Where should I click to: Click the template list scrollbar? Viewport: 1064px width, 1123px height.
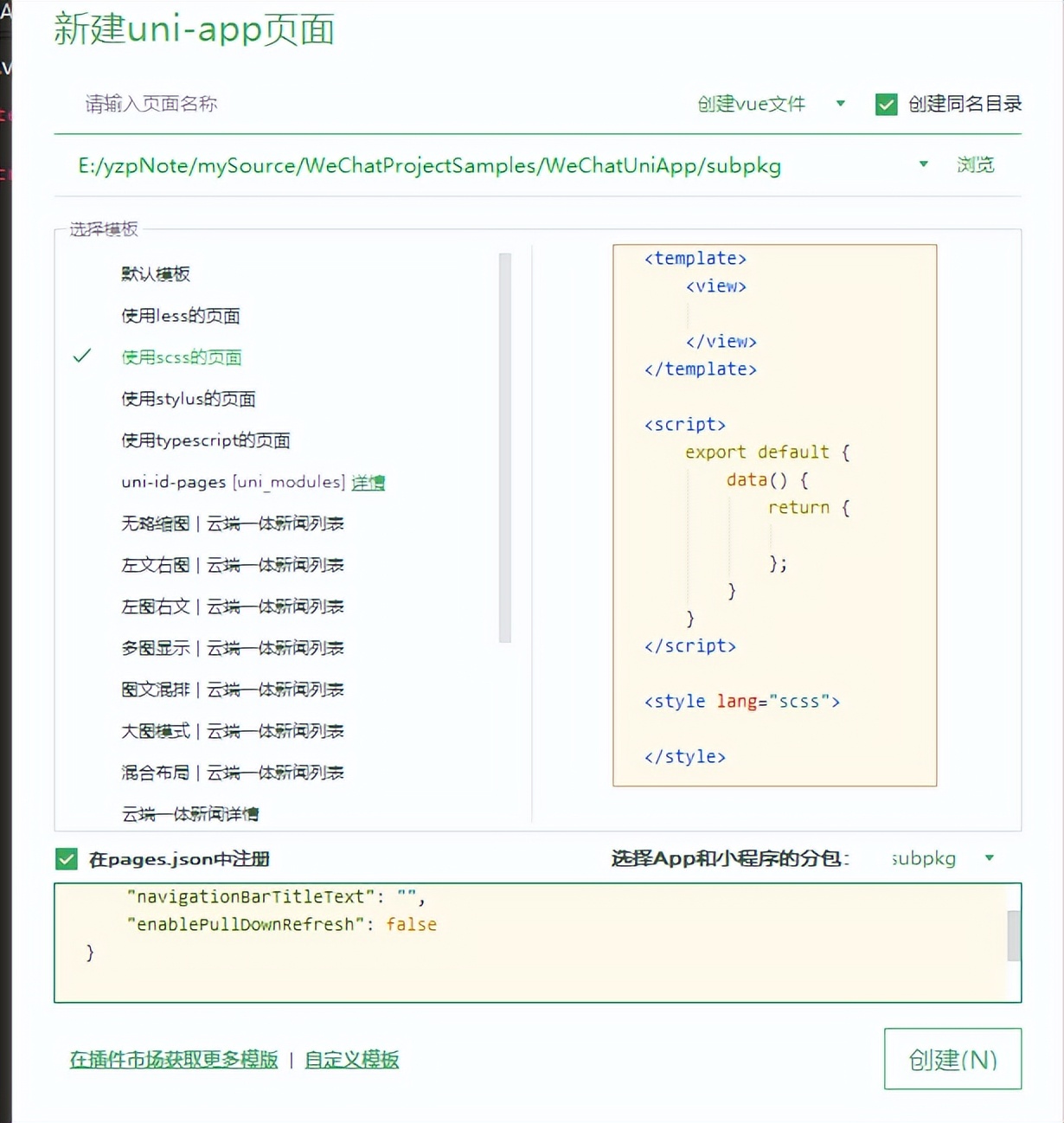[x=505, y=450]
